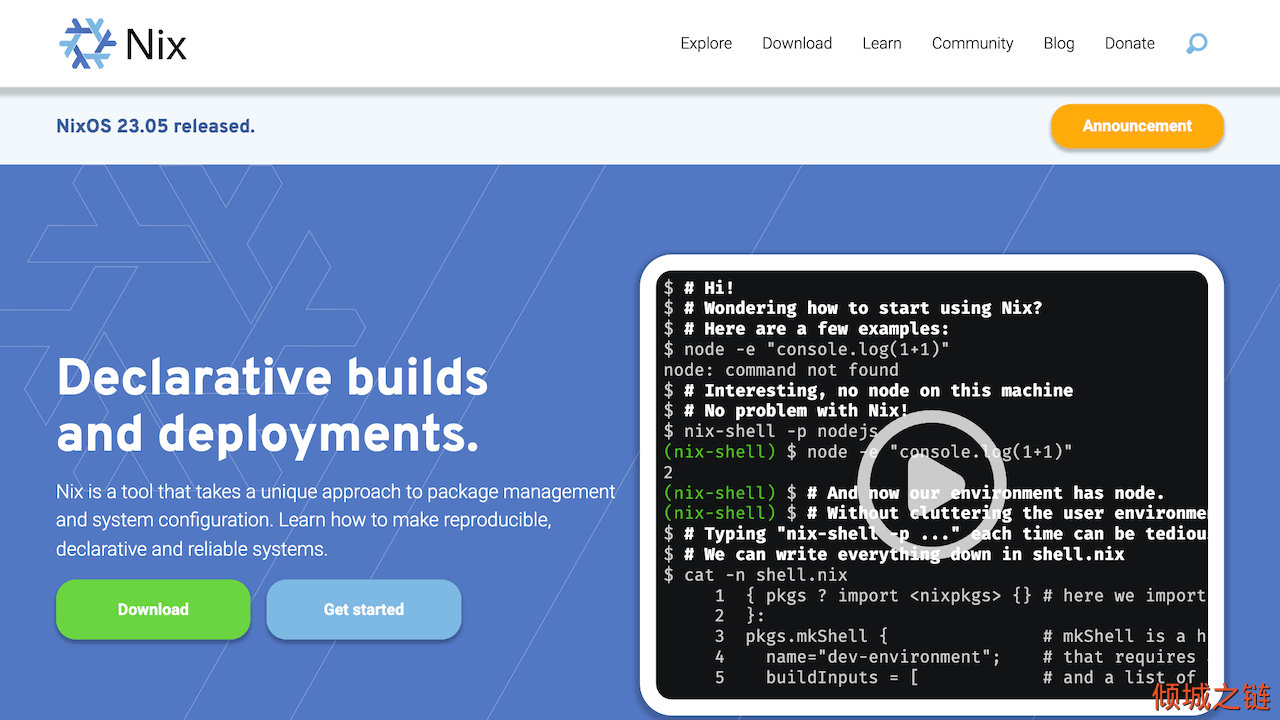
Task: Click the Get started button
Action: (364, 609)
